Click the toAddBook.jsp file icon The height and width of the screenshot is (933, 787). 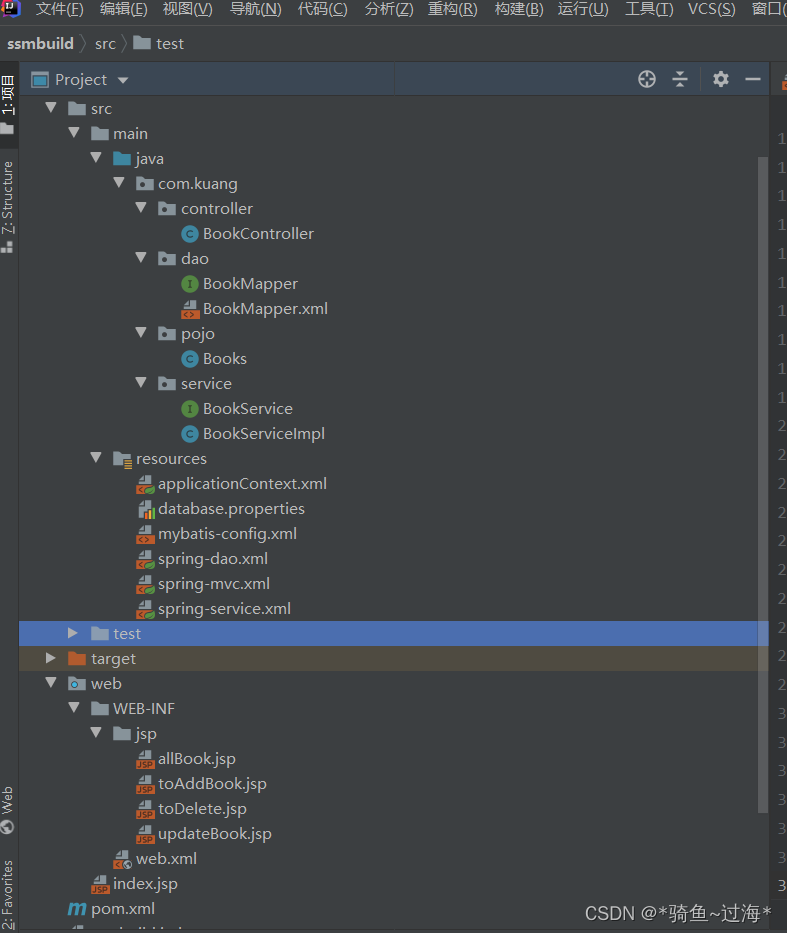[x=145, y=784]
